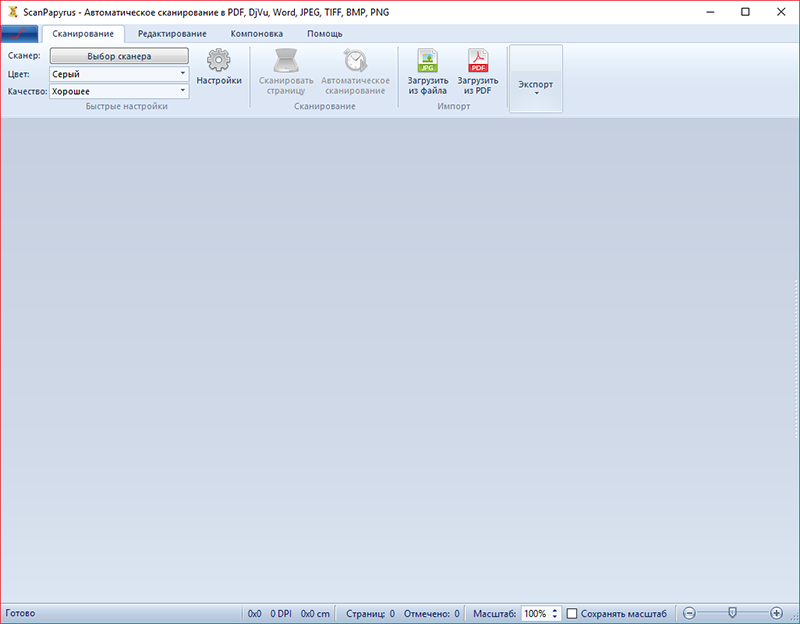This screenshot has height=624, width=800.
Task: Click the zoom in plus icon
Action: pos(777,613)
